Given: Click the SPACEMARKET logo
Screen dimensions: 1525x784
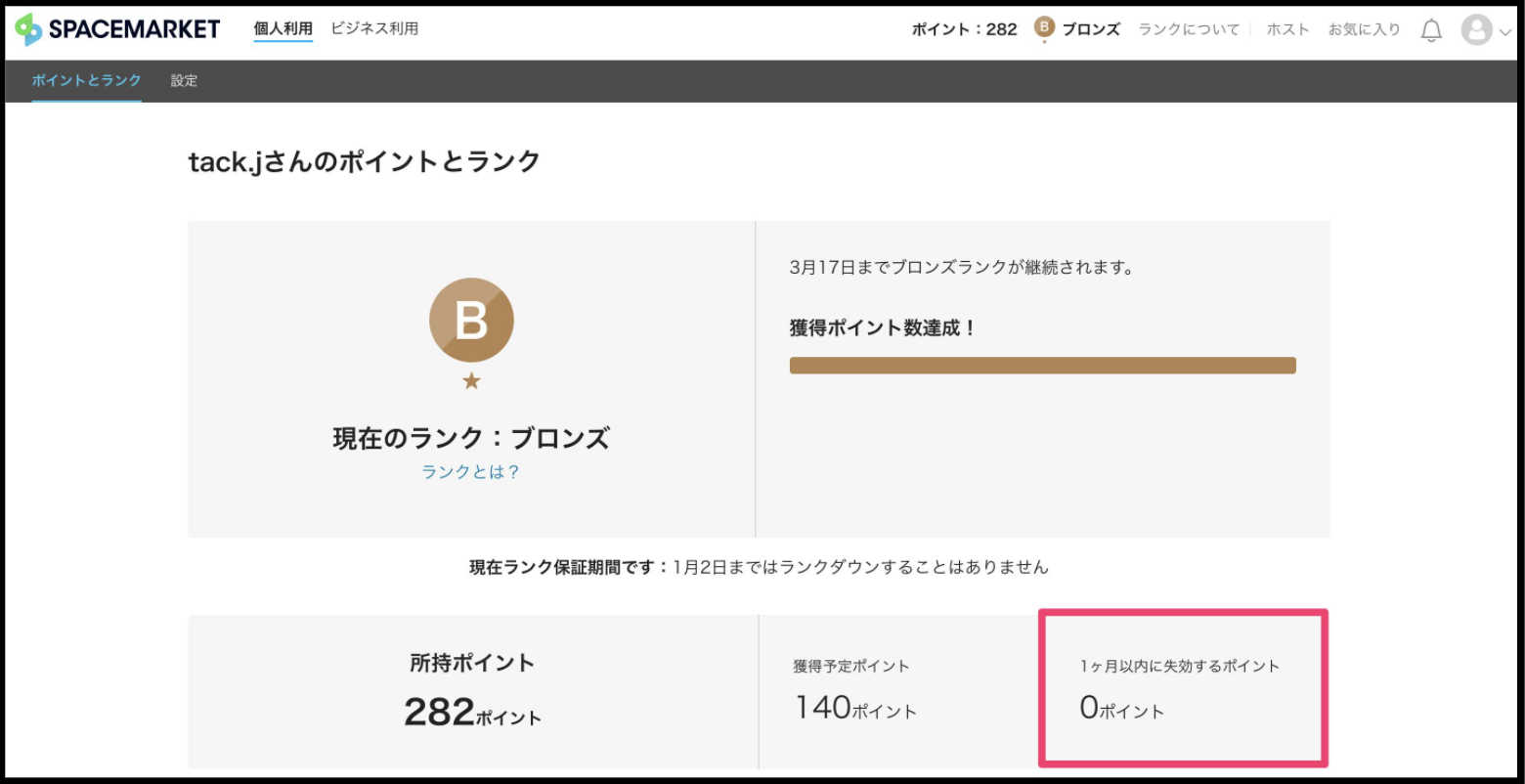Looking at the screenshot, I should 117,29.
